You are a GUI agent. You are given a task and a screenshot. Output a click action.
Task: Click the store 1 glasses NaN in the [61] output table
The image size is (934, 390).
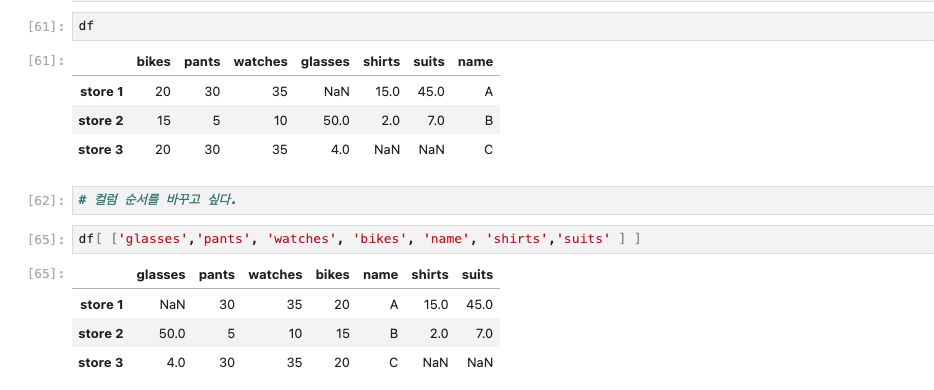[x=337, y=92]
